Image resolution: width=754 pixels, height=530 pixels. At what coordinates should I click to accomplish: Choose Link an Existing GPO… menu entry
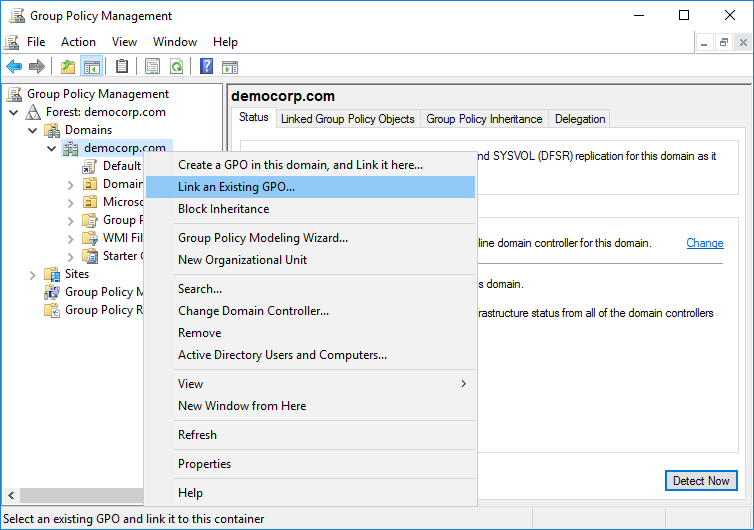pos(236,187)
